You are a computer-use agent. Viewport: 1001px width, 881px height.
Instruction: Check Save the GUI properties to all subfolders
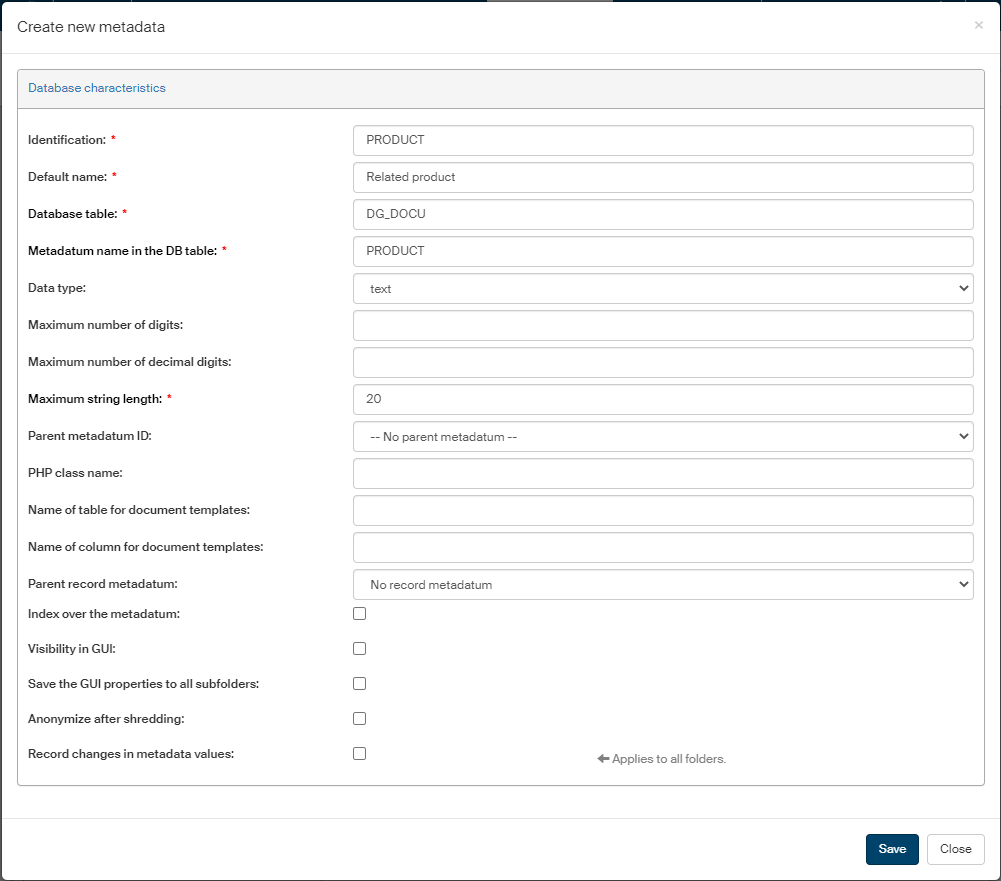(x=360, y=683)
